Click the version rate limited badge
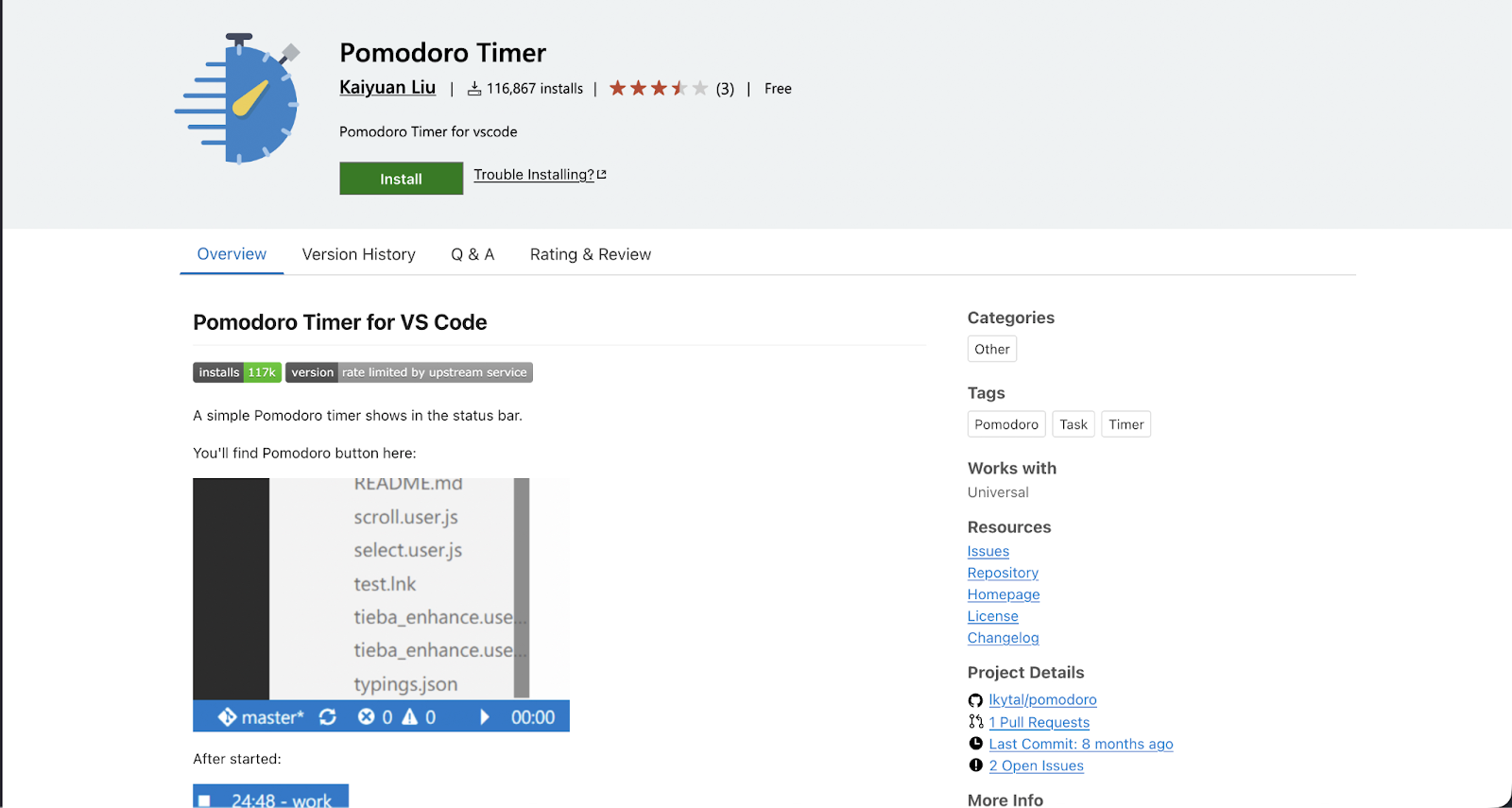The height and width of the screenshot is (808, 1512). [x=409, y=372]
